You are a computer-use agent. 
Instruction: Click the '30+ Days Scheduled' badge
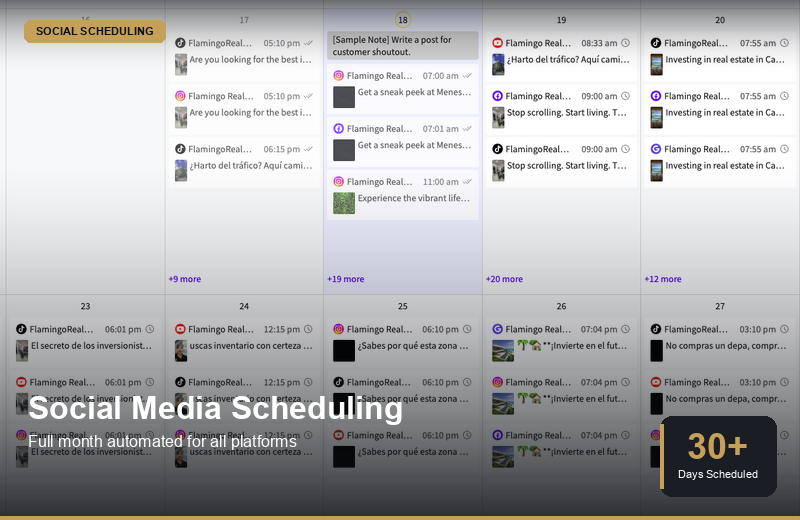(718, 456)
